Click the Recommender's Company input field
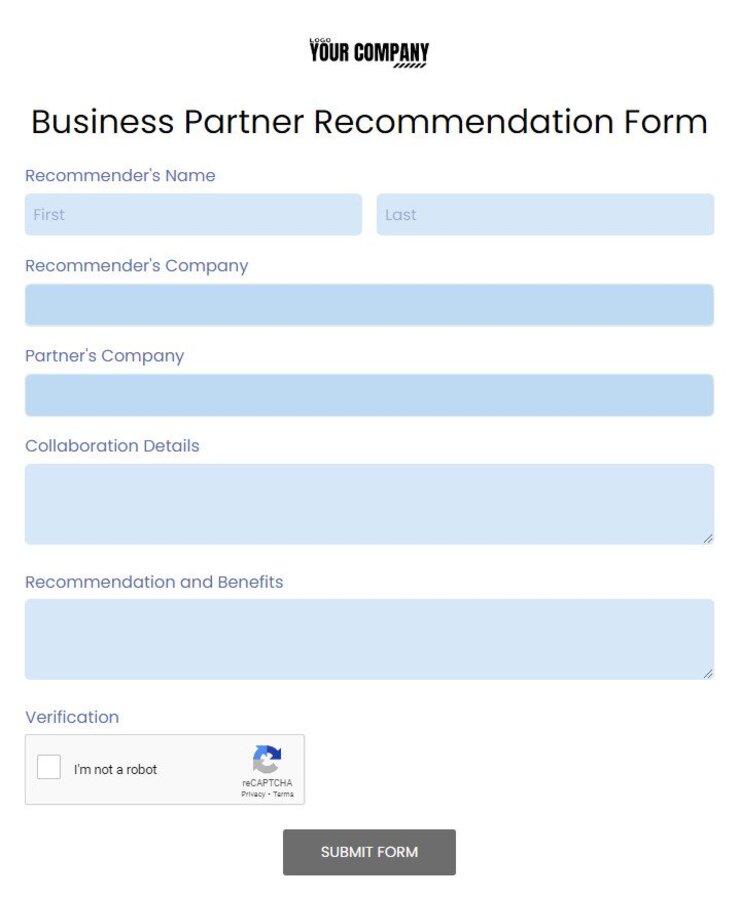Image resolution: width=740 pixels, height=900 pixels. coord(369,305)
